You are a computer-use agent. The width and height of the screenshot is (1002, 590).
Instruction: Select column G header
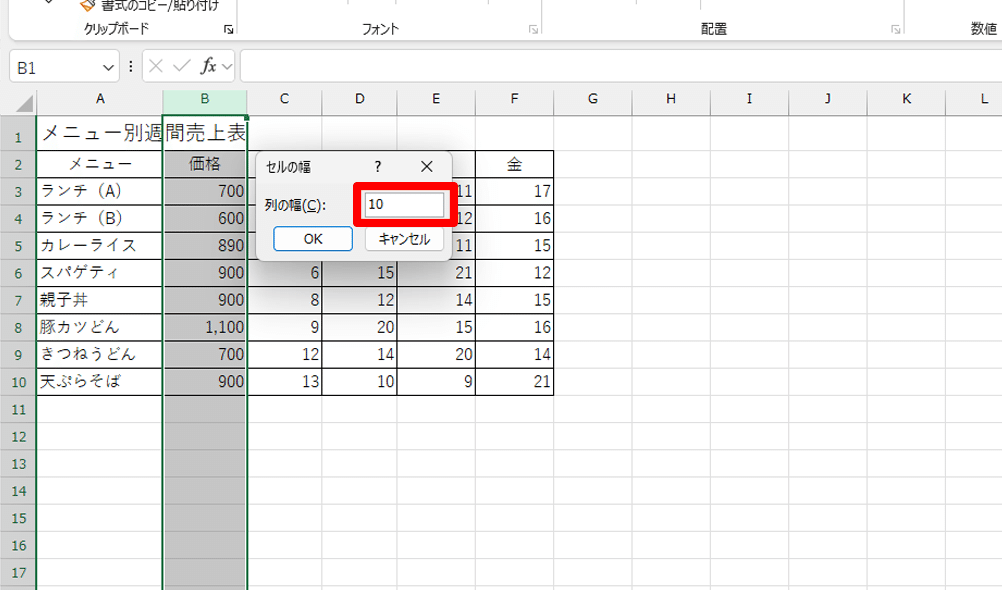pyautogui.click(x=592, y=99)
